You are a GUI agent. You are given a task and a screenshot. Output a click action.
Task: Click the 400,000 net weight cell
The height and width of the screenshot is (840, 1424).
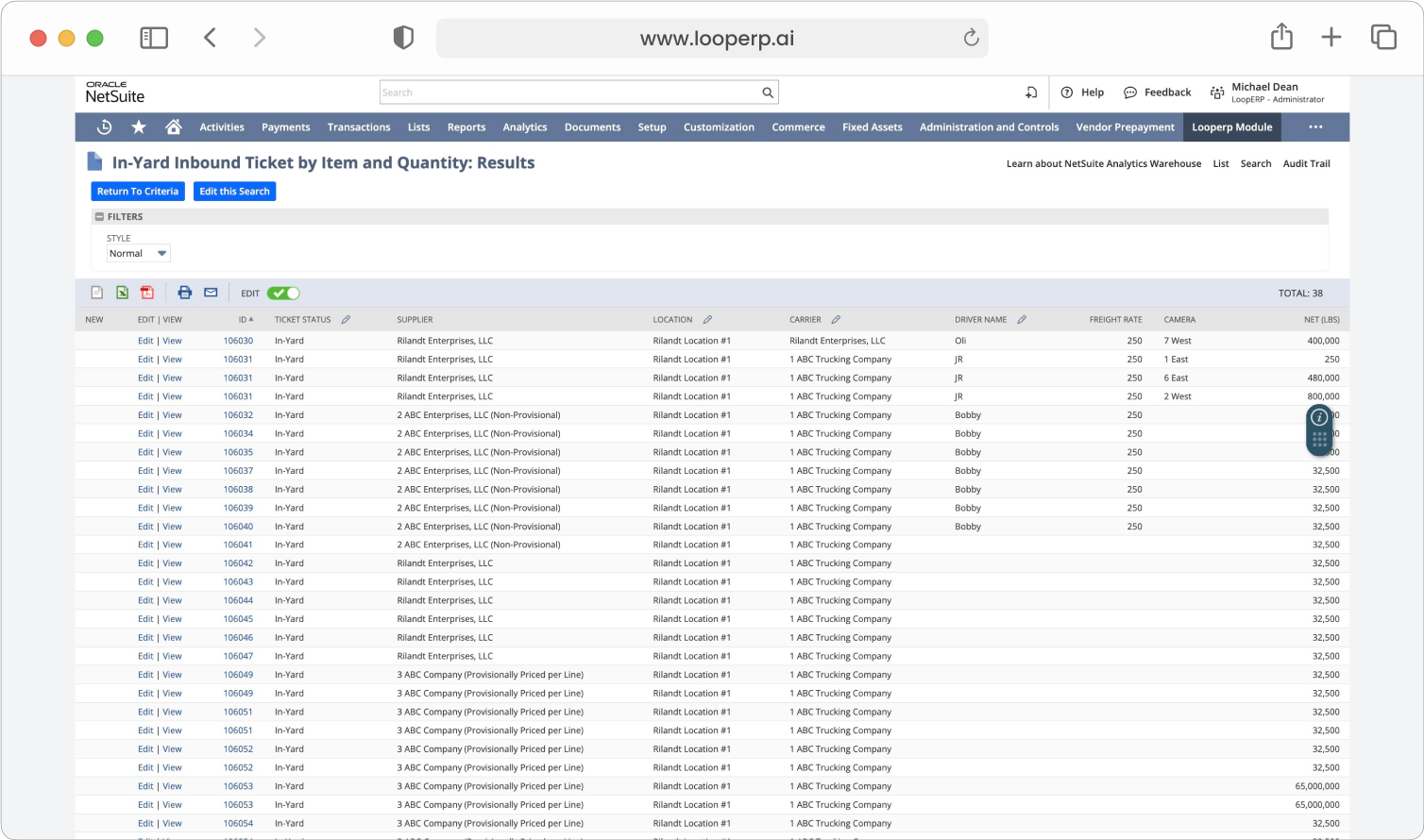(x=1323, y=341)
